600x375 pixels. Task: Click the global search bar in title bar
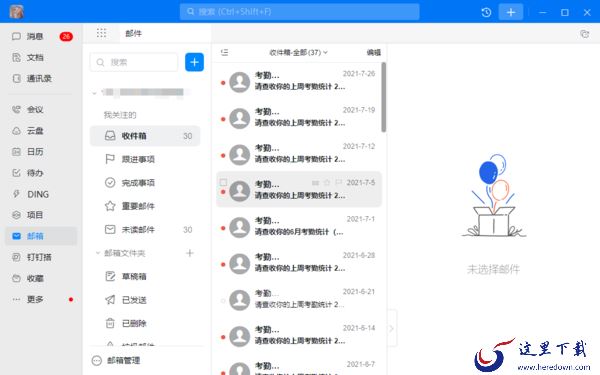click(300, 12)
